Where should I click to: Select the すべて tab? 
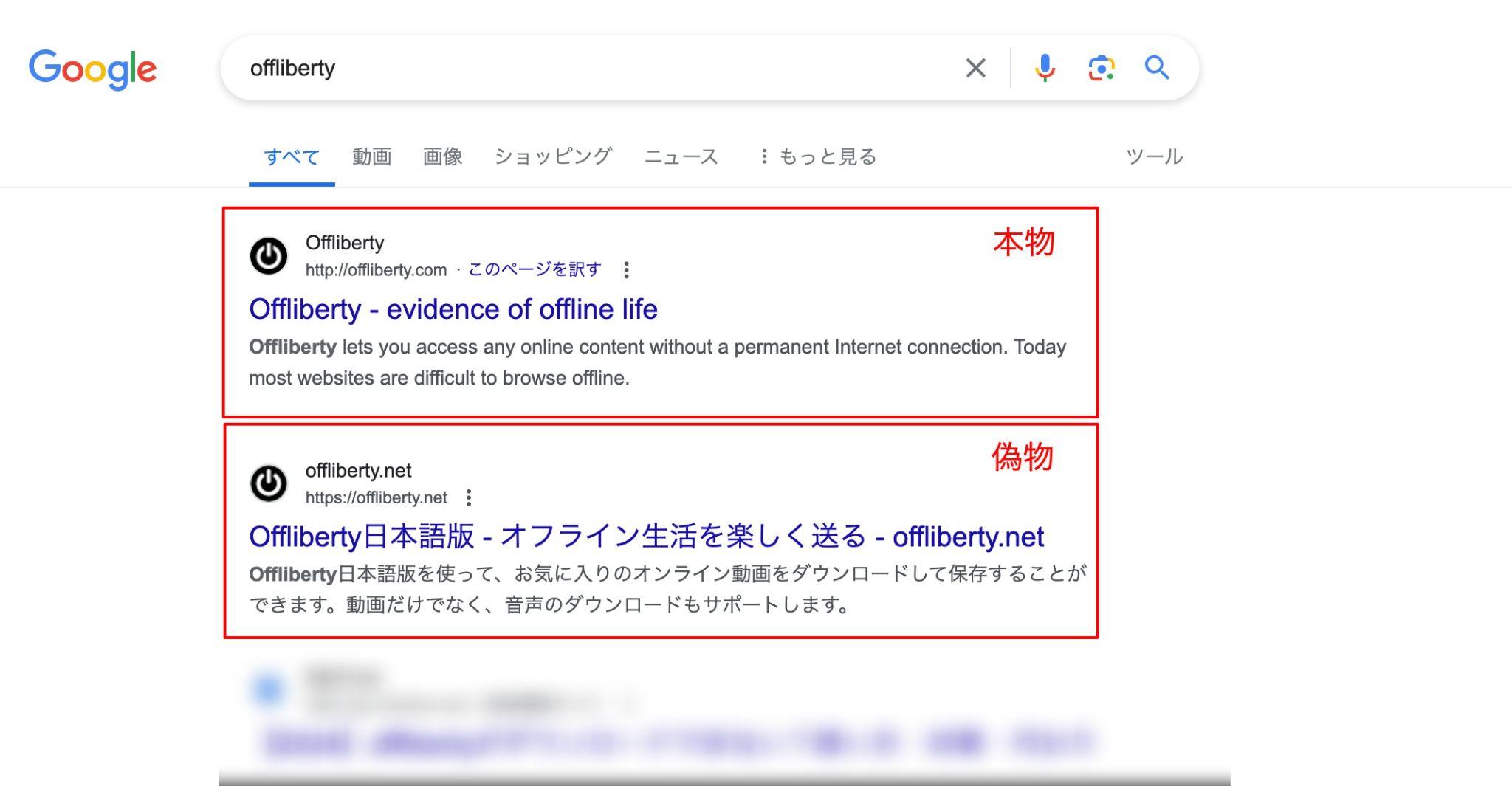(x=292, y=156)
